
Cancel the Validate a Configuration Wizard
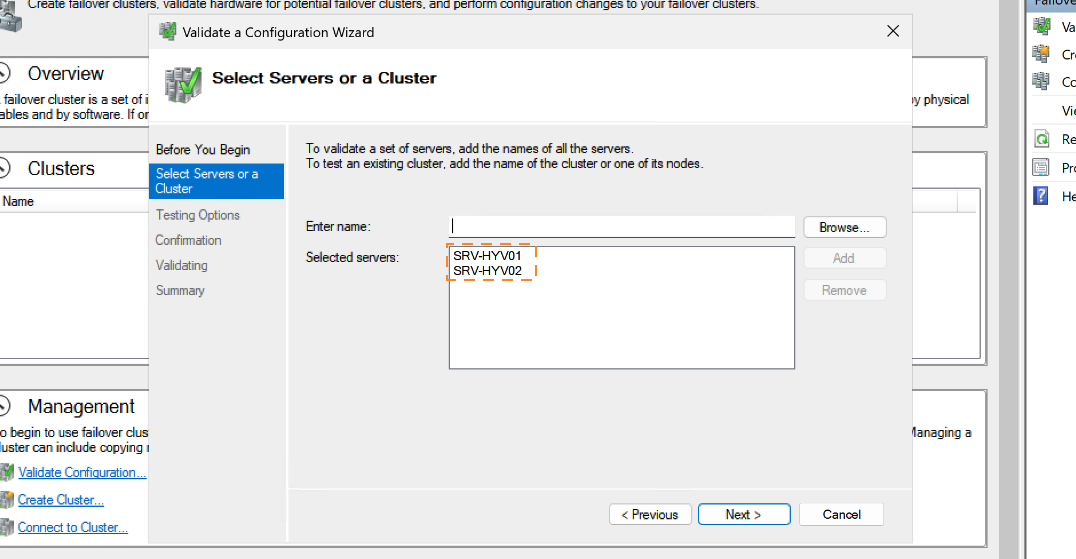tap(841, 514)
